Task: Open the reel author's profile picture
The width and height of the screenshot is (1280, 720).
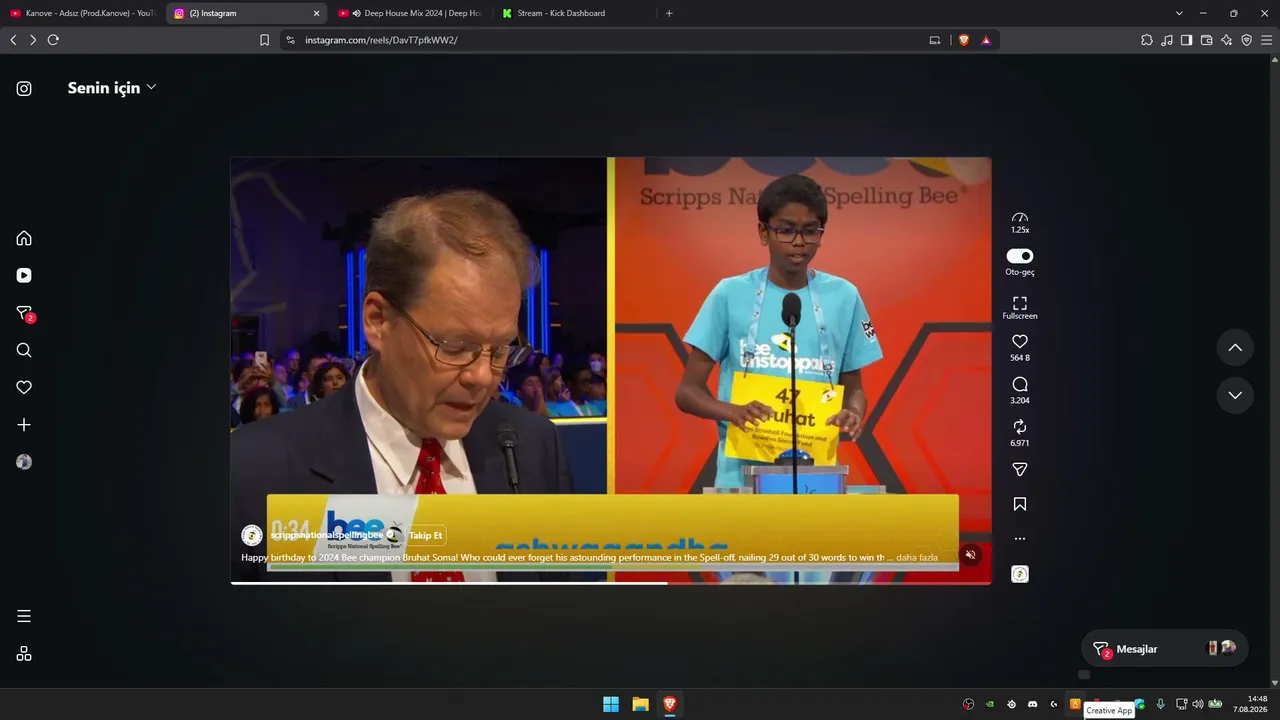Action: click(252, 536)
